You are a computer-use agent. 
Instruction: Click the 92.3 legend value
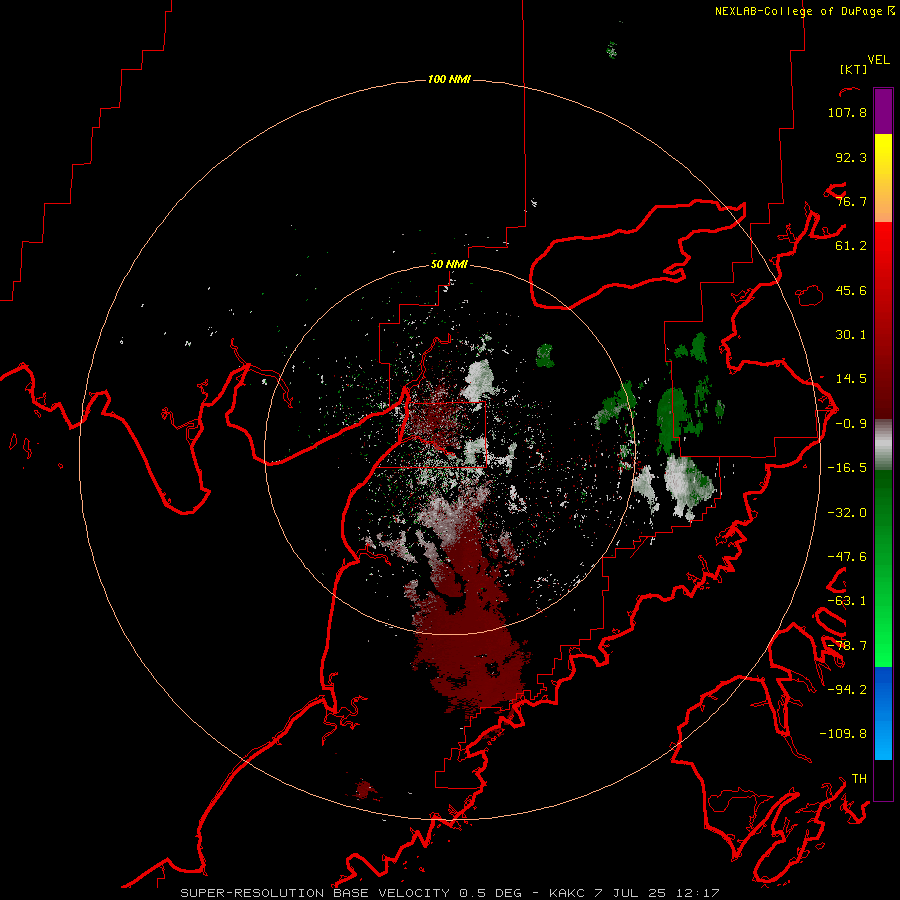[851, 157]
